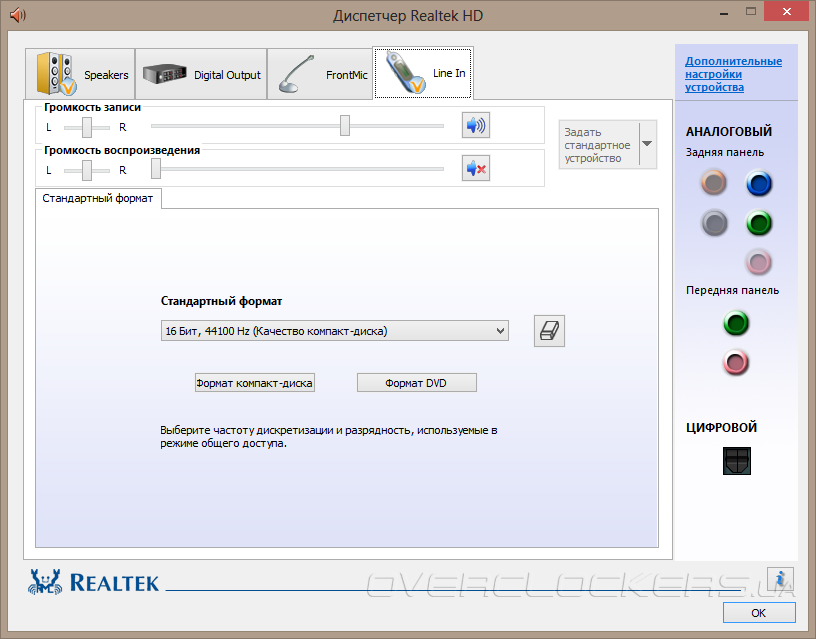Select the Line In tab
The width and height of the screenshot is (816, 639).
(x=423, y=73)
